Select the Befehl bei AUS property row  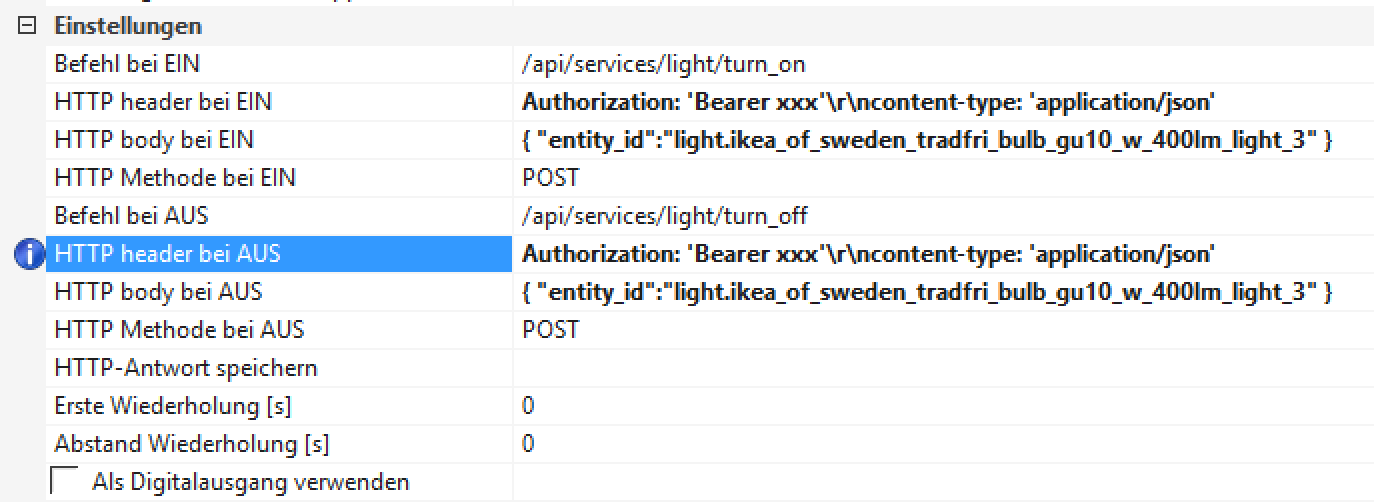(x=131, y=216)
